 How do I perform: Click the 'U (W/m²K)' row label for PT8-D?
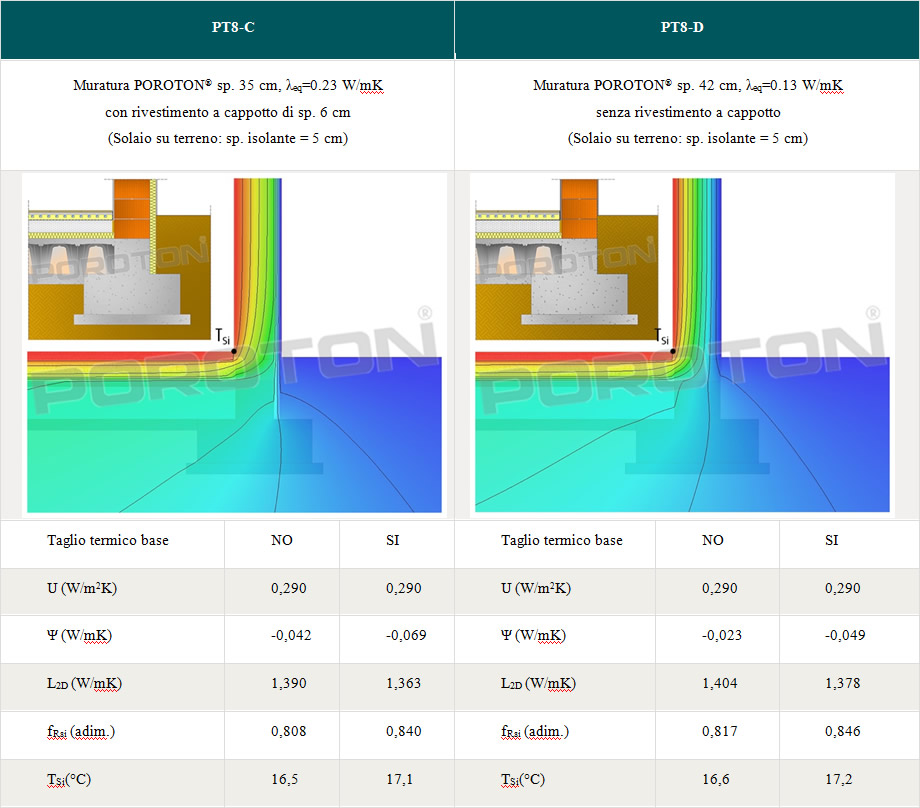tap(536, 589)
